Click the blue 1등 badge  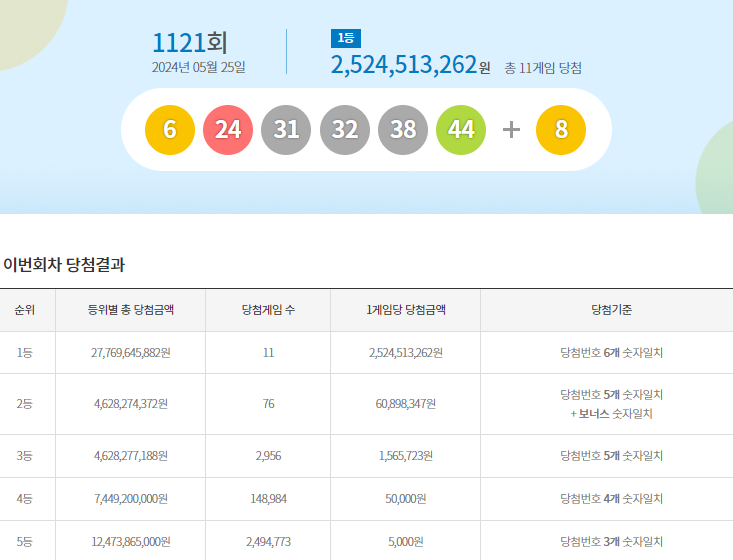(345, 38)
